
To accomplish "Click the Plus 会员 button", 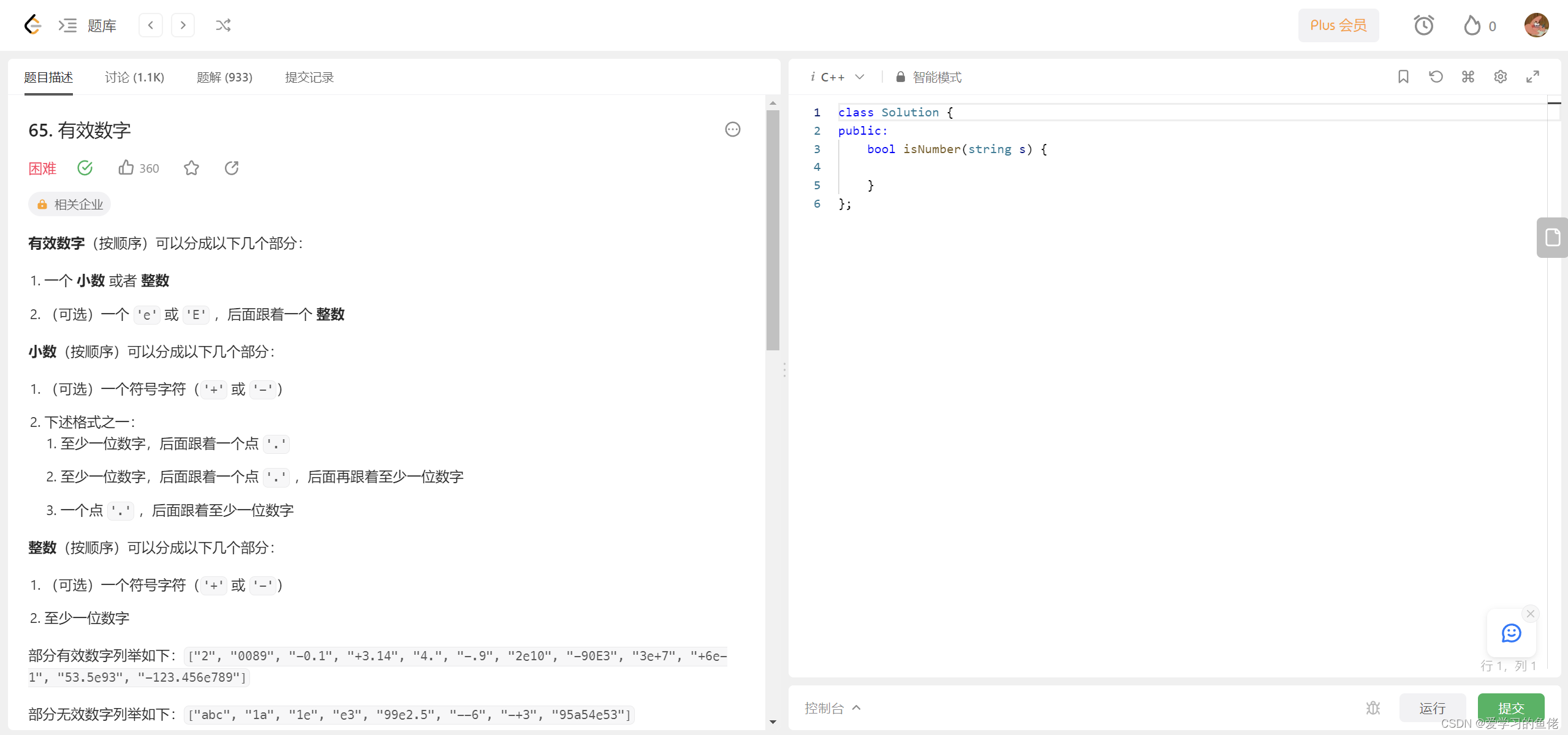I will click(x=1338, y=25).
